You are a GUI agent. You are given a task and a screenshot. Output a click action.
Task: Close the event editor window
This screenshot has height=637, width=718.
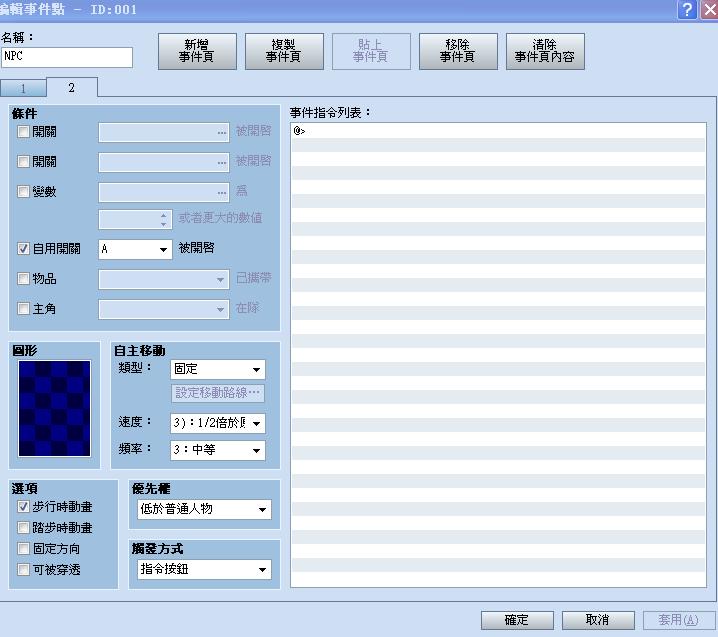click(x=709, y=9)
